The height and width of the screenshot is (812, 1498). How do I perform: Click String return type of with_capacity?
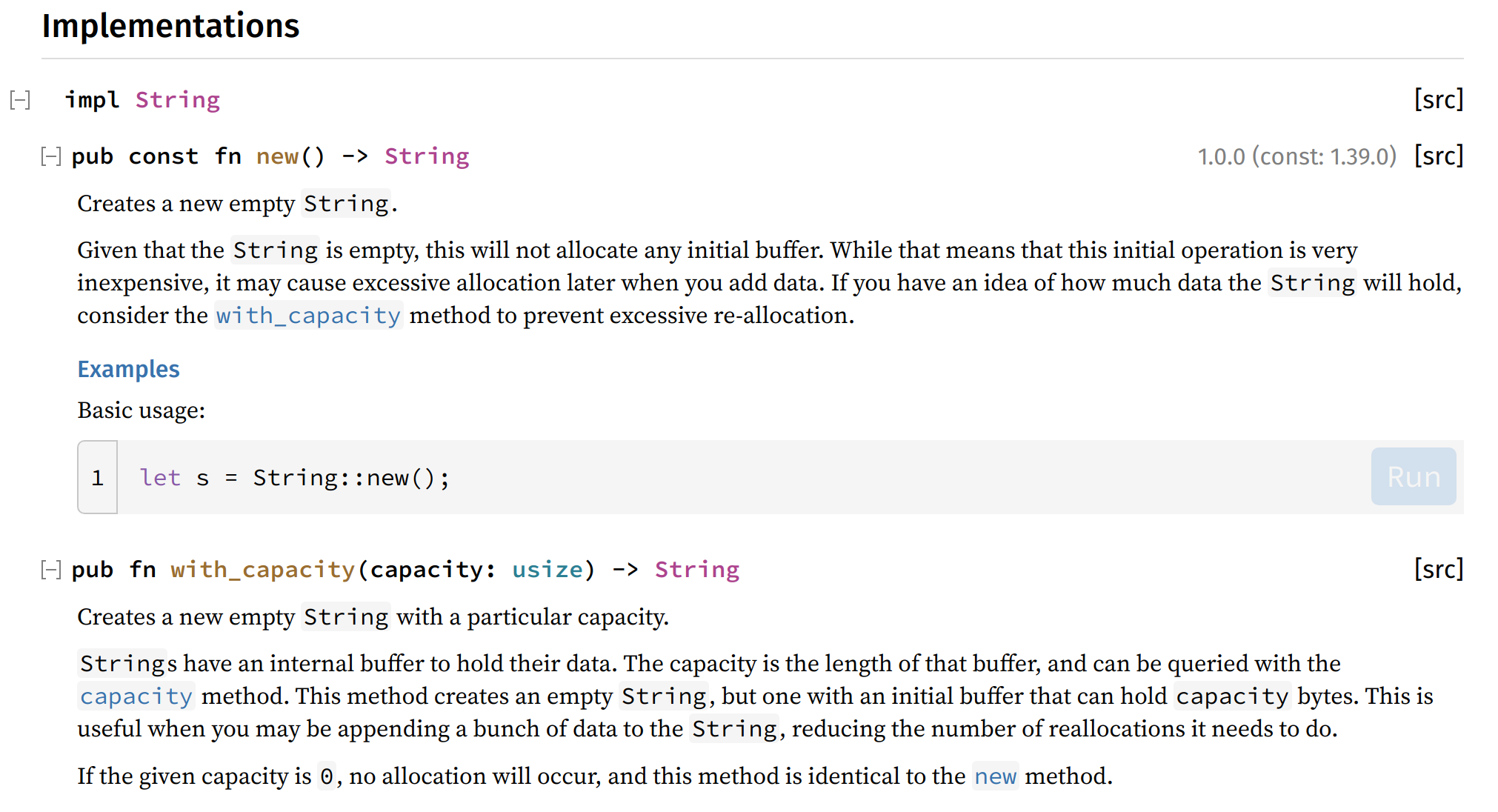click(697, 570)
